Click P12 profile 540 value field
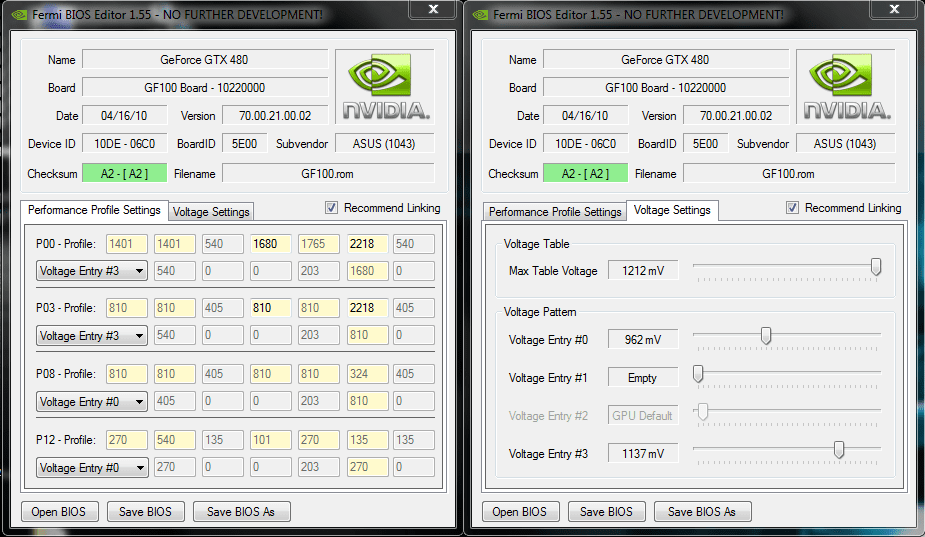This screenshot has width=925, height=537. (x=175, y=440)
